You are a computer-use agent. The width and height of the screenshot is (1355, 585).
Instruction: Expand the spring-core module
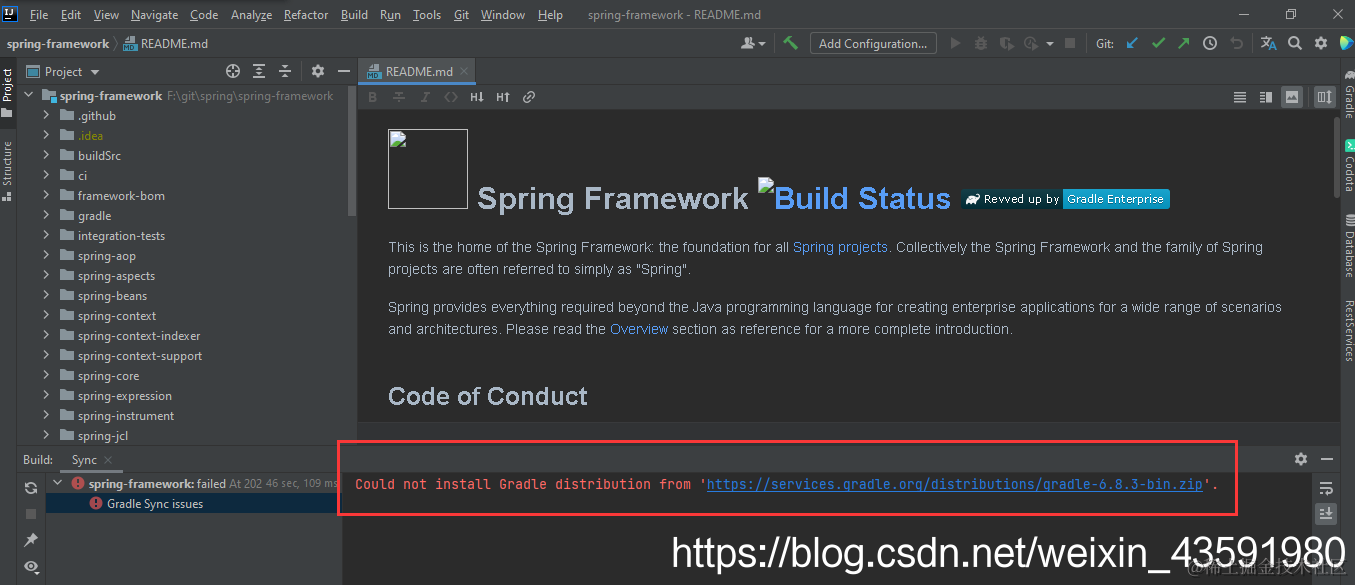[x=46, y=376]
